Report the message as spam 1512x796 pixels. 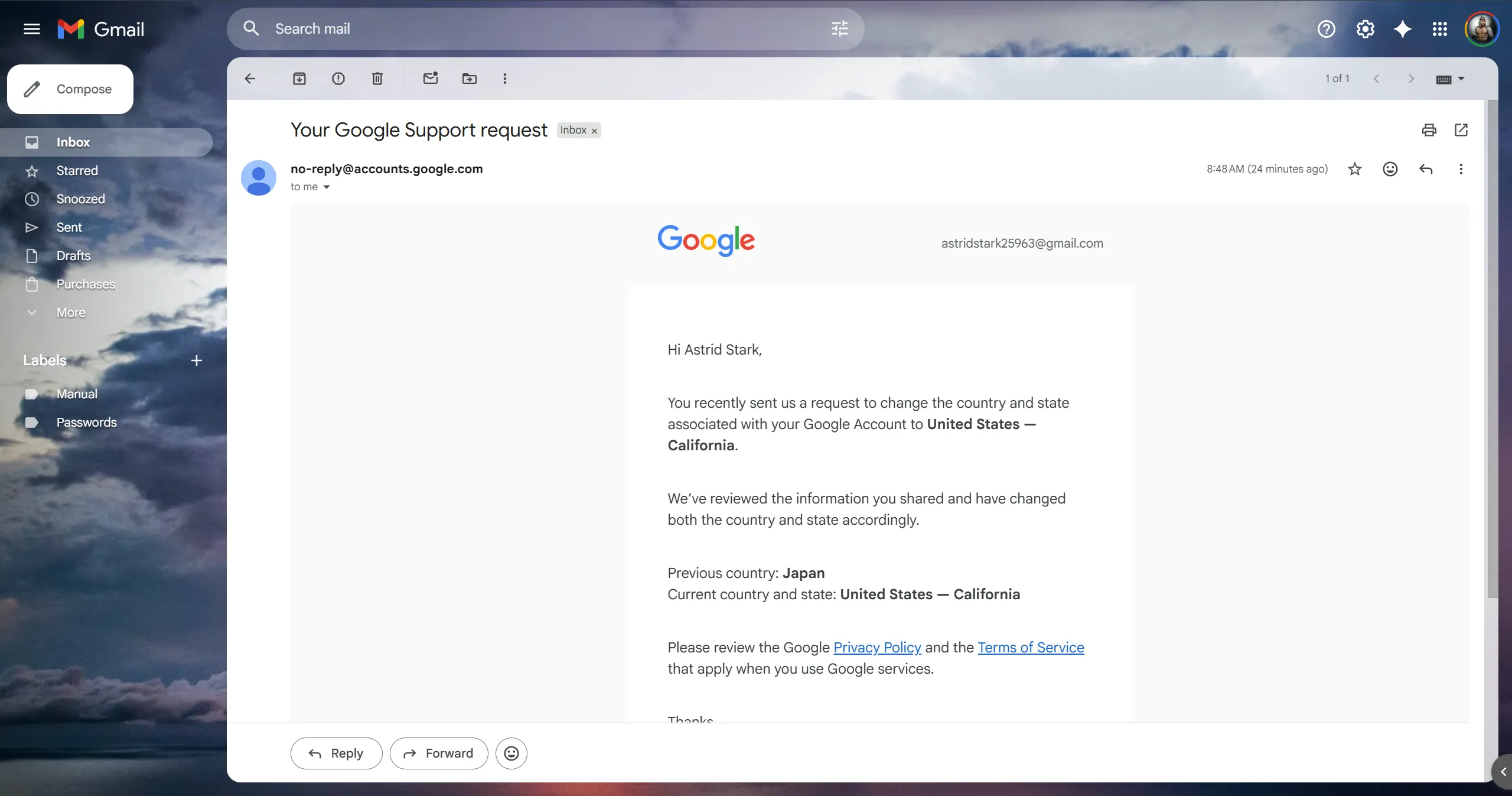[338, 79]
